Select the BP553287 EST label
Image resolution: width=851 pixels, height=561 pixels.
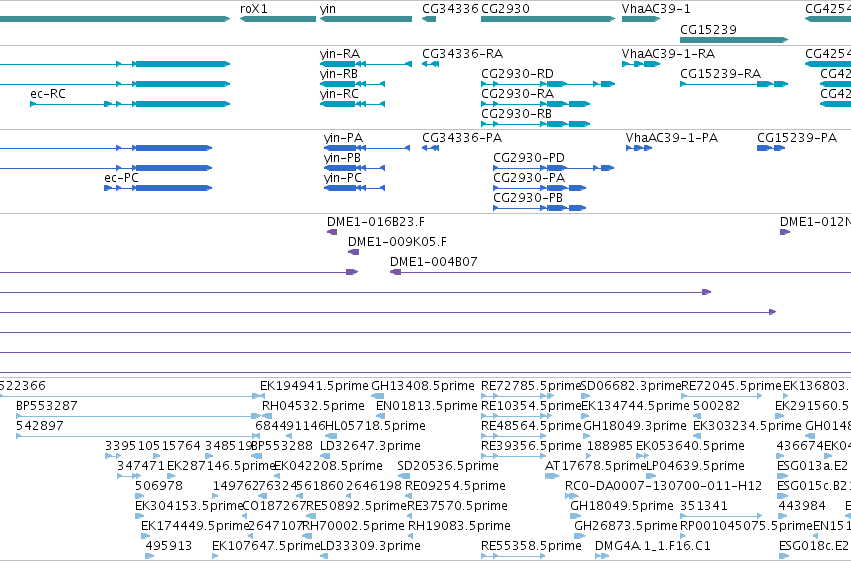(47, 406)
